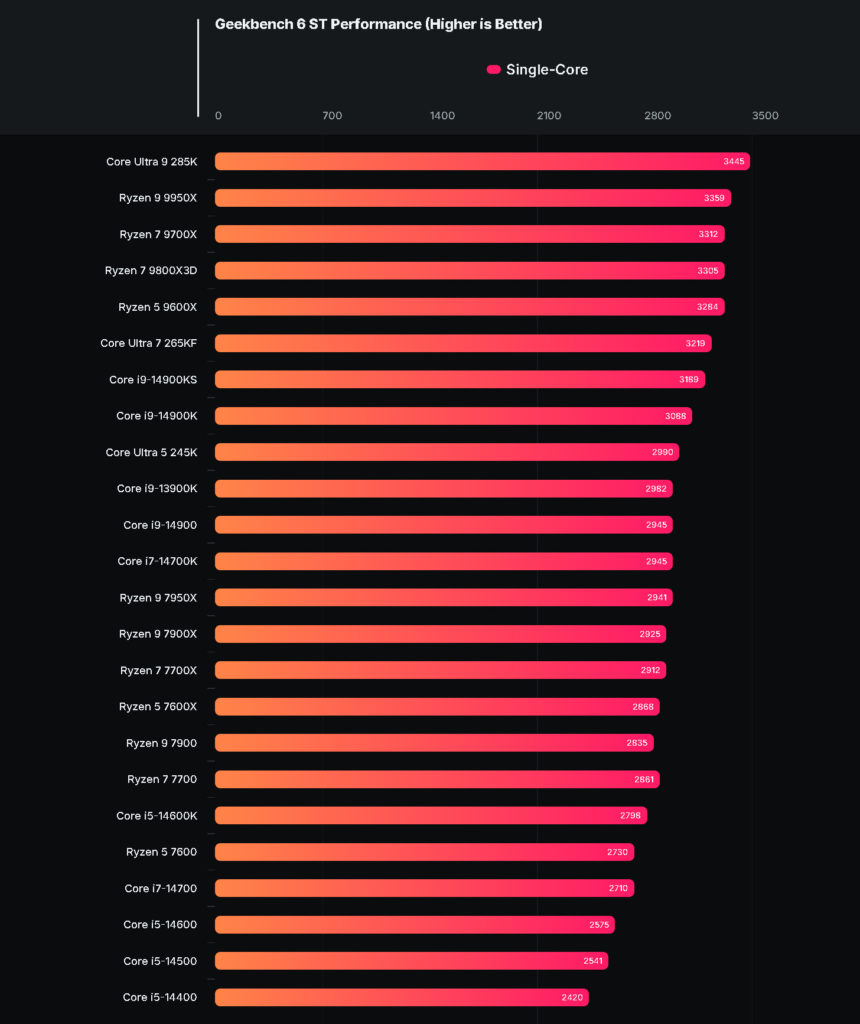Select the Ryzen 5 9600X label
860x1024 pixels.
point(157,307)
